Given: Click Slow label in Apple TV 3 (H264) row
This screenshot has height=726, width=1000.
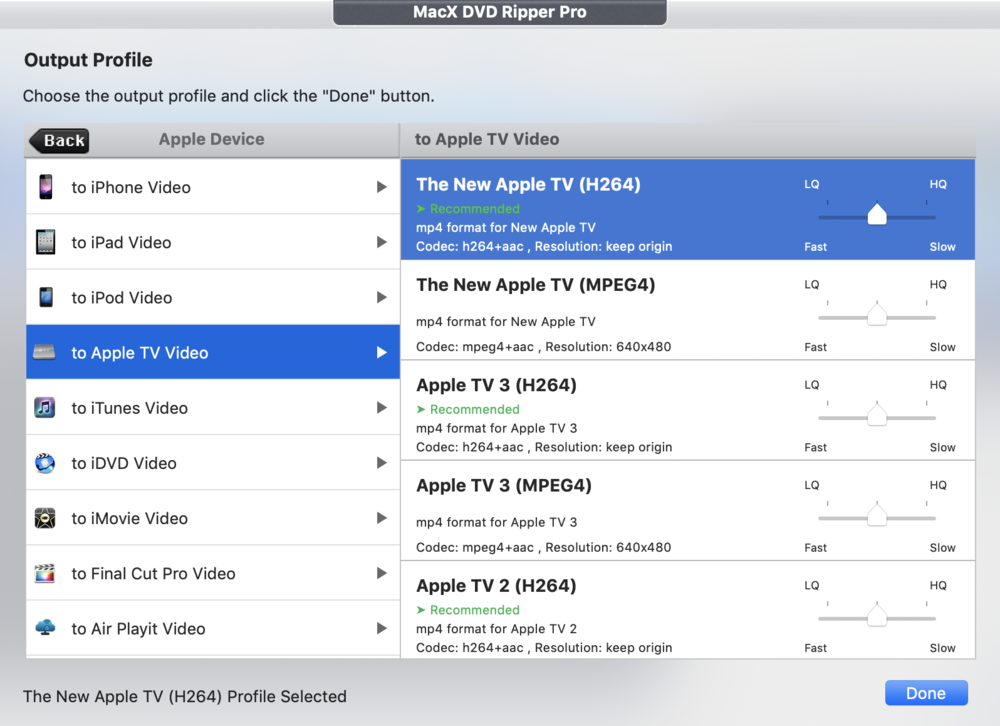Looking at the screenshot, I should pyautogui.click(x=942, y=447).
